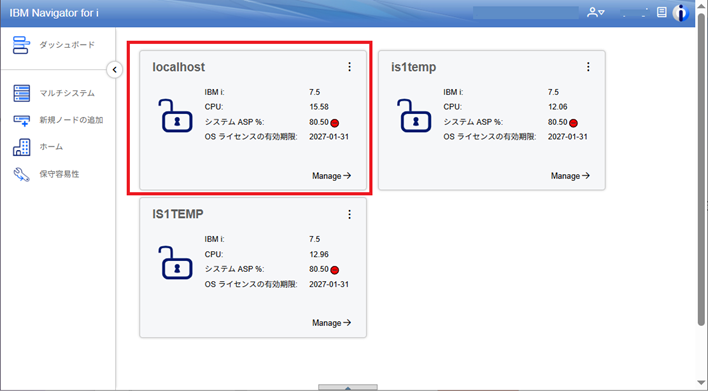Click the localhost card title
Screen dimensions: 708x392
point(178,67)
